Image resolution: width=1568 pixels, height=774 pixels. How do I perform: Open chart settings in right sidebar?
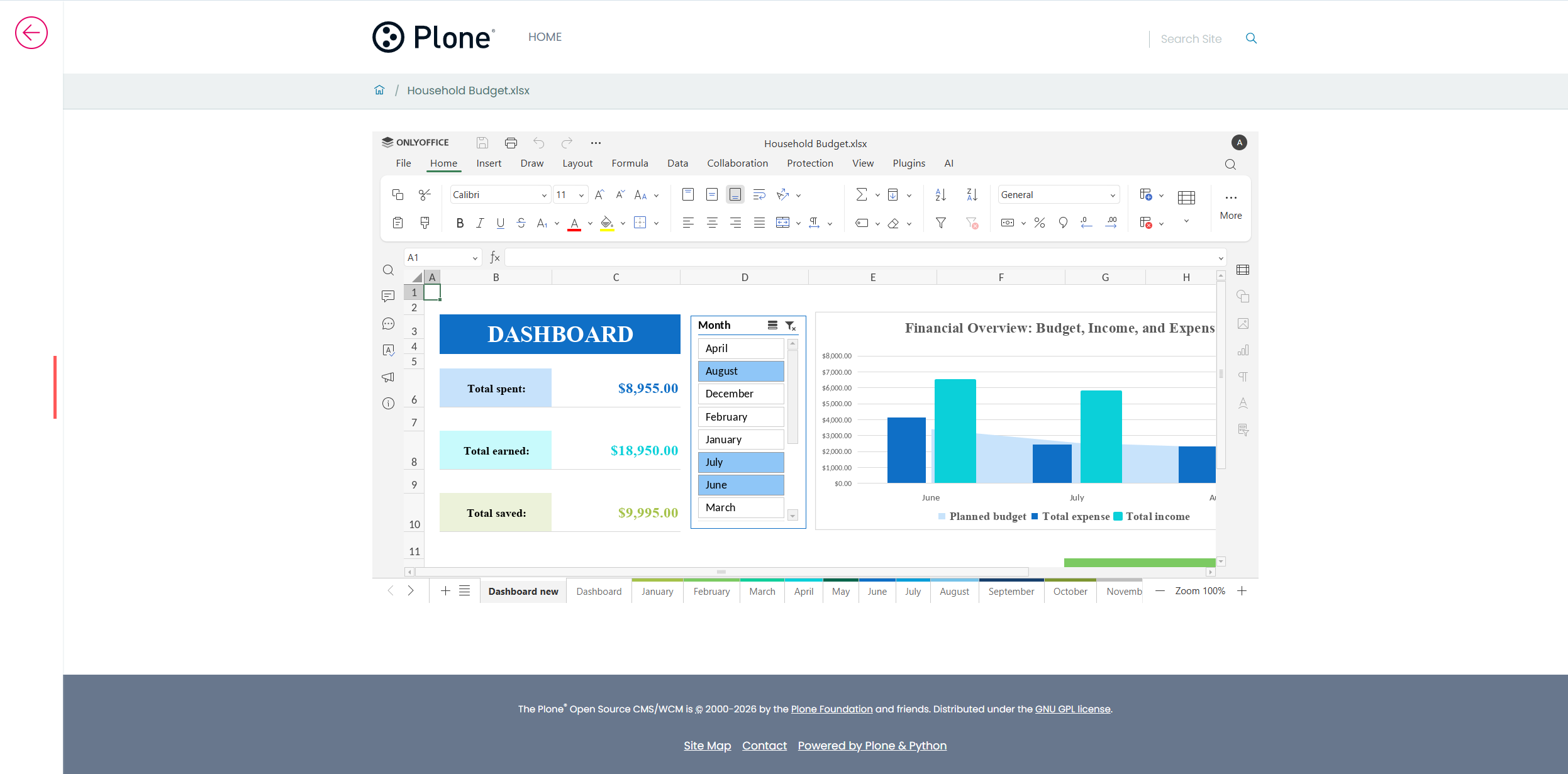click(x=1243, y=350)
